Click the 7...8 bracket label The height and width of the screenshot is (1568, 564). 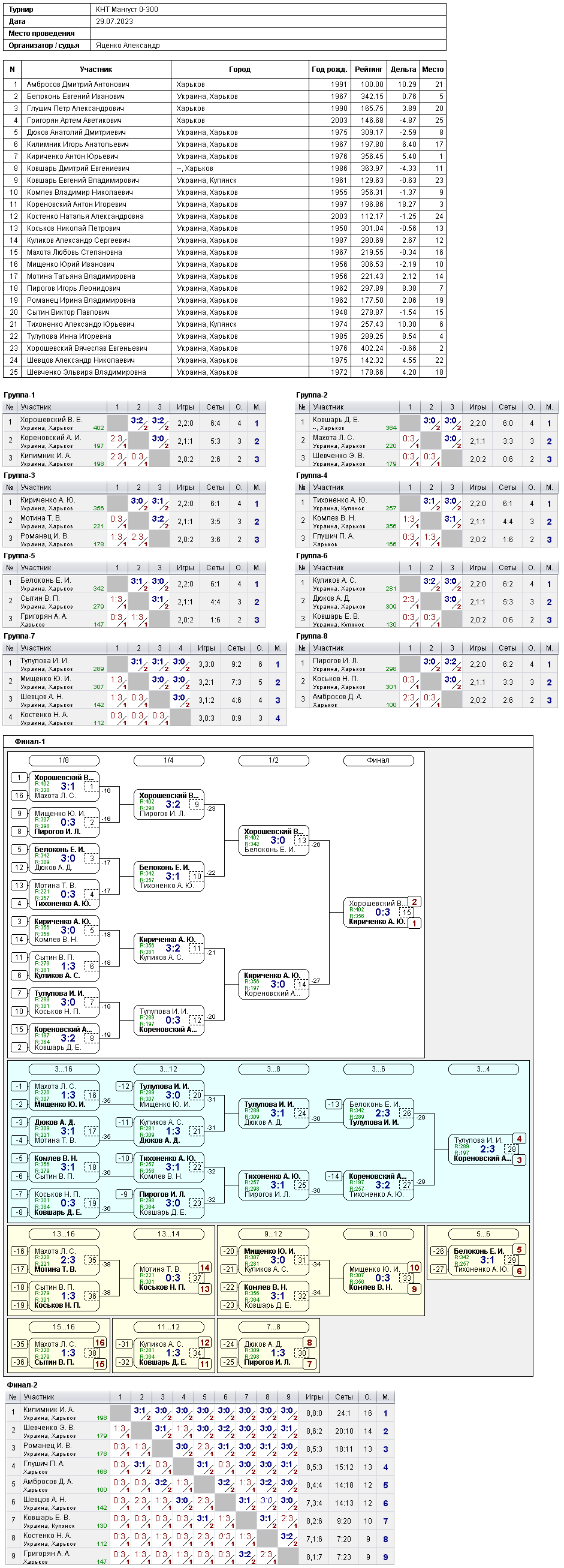click(274, 1327)
